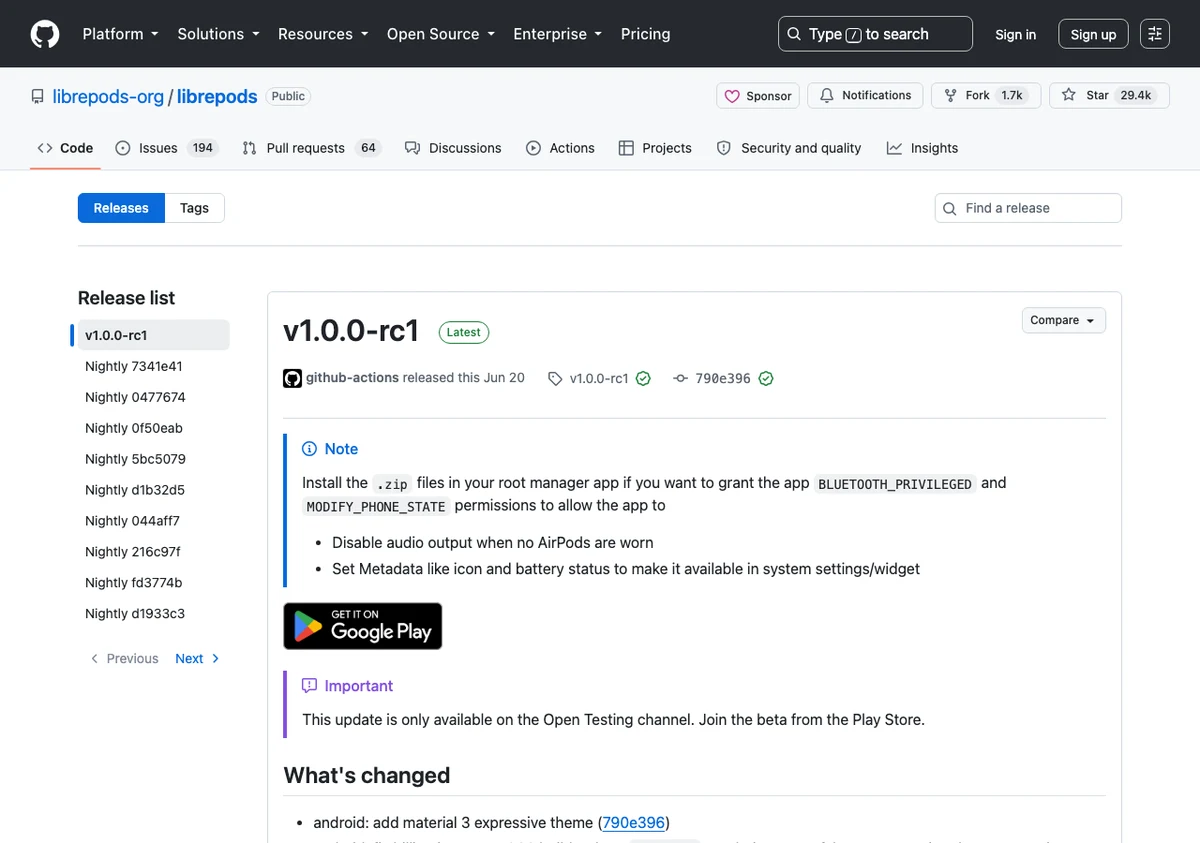
Task: Select the Releases toggle button
Action: (x=121, y=208)
